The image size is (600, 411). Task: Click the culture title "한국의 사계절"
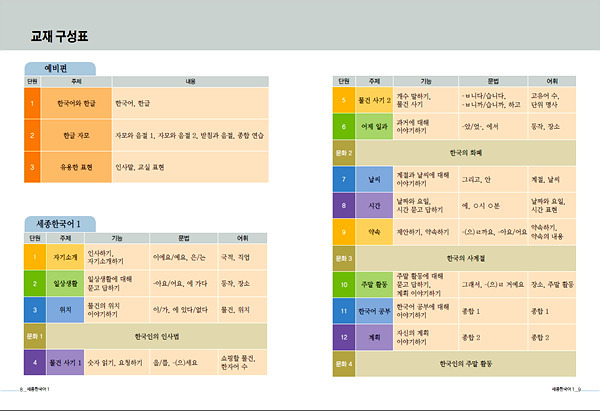click(x=466, y=258)
